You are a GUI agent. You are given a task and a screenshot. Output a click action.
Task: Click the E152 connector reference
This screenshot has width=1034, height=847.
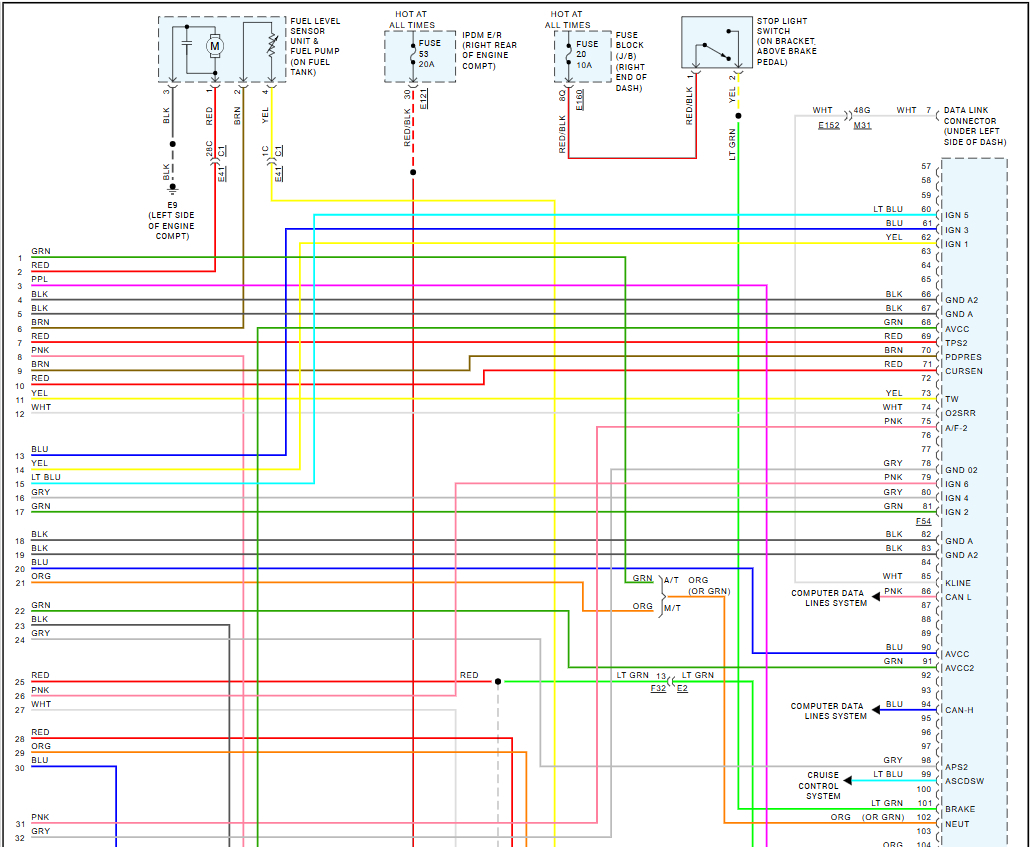[x=829, y=125]
